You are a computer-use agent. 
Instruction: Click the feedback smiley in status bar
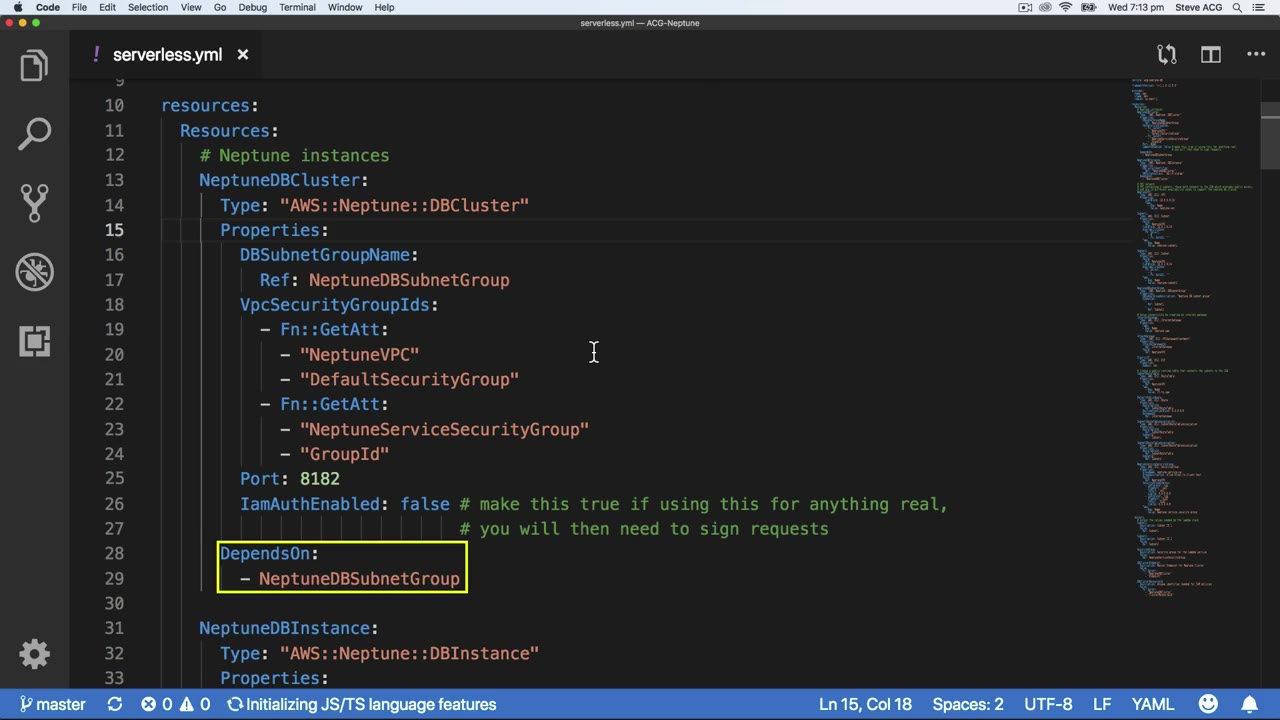[x=1208, y=704]
